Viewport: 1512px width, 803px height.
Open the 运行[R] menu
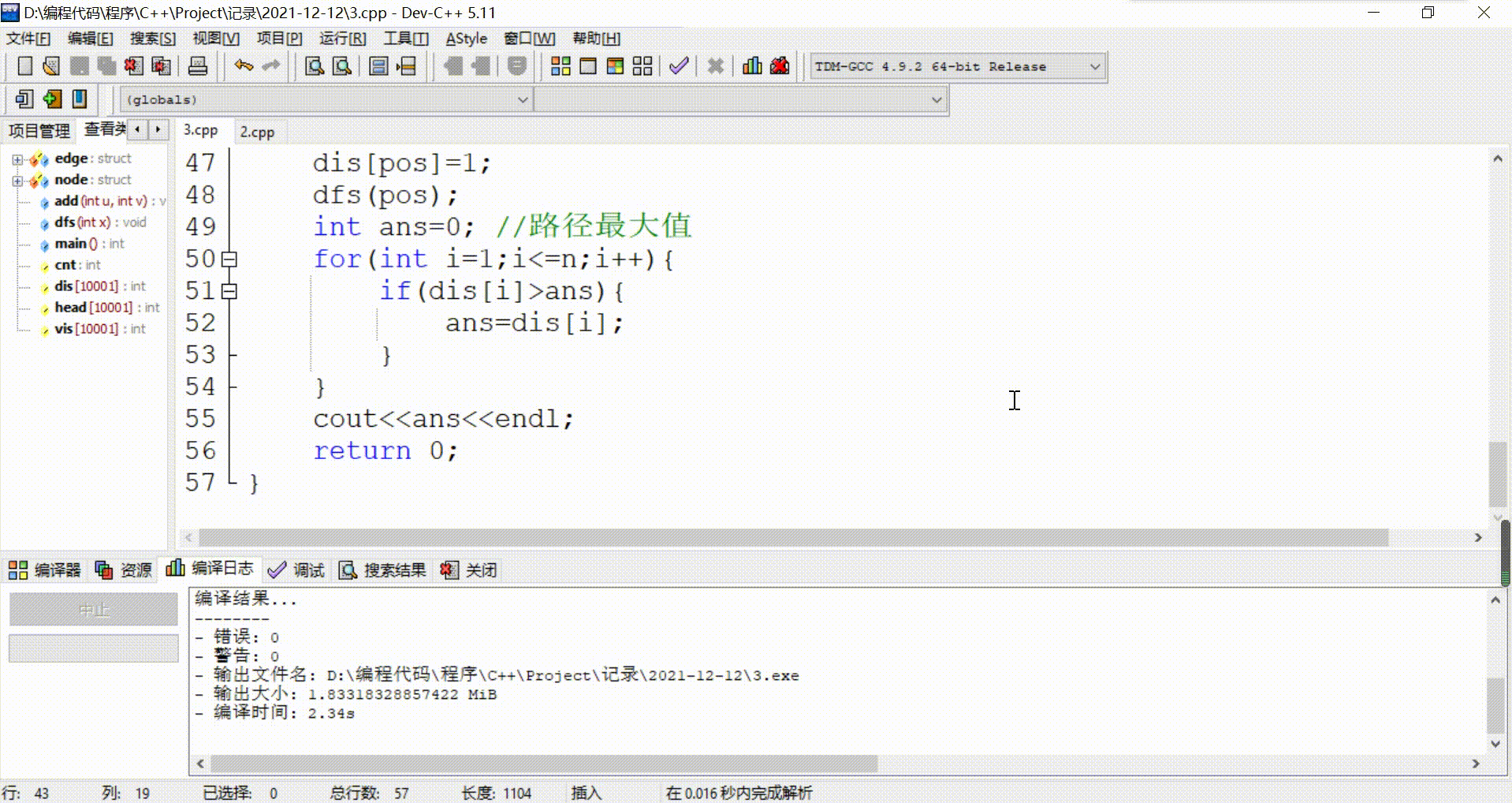coord(343,39)
